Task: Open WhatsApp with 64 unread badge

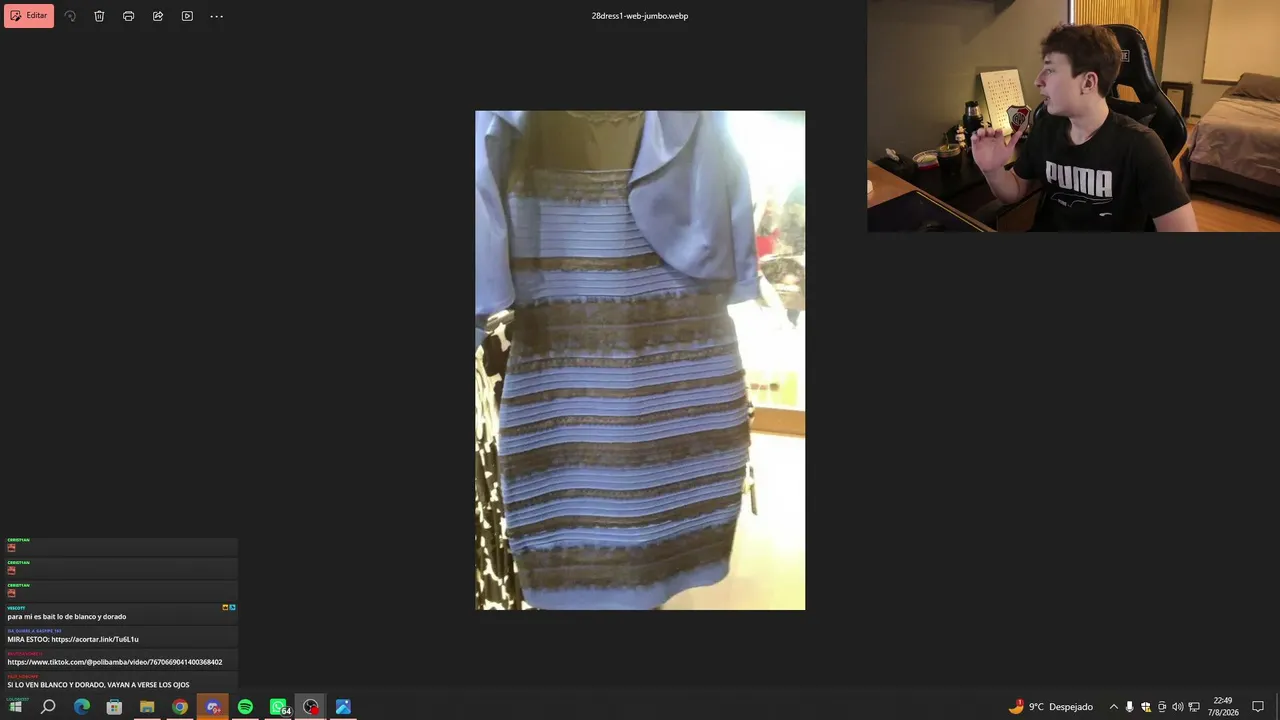Action: 279,707
